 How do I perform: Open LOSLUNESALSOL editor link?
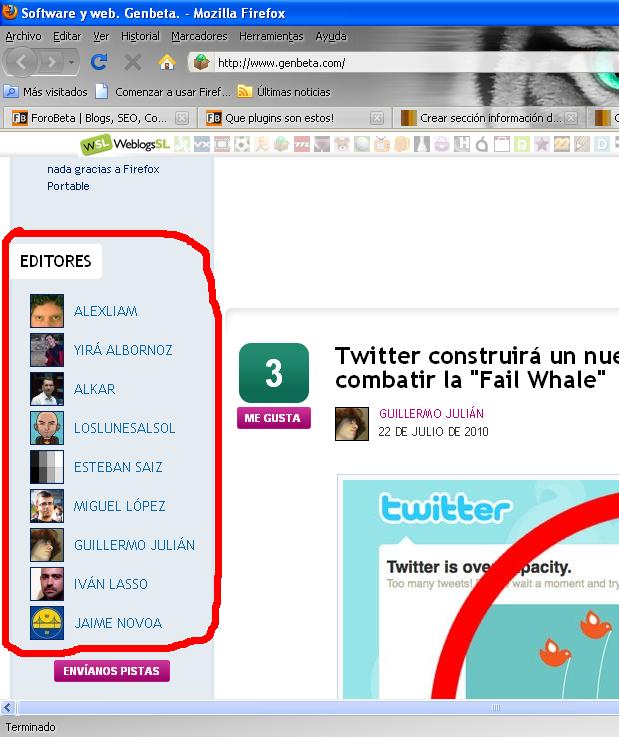point(124,428)
